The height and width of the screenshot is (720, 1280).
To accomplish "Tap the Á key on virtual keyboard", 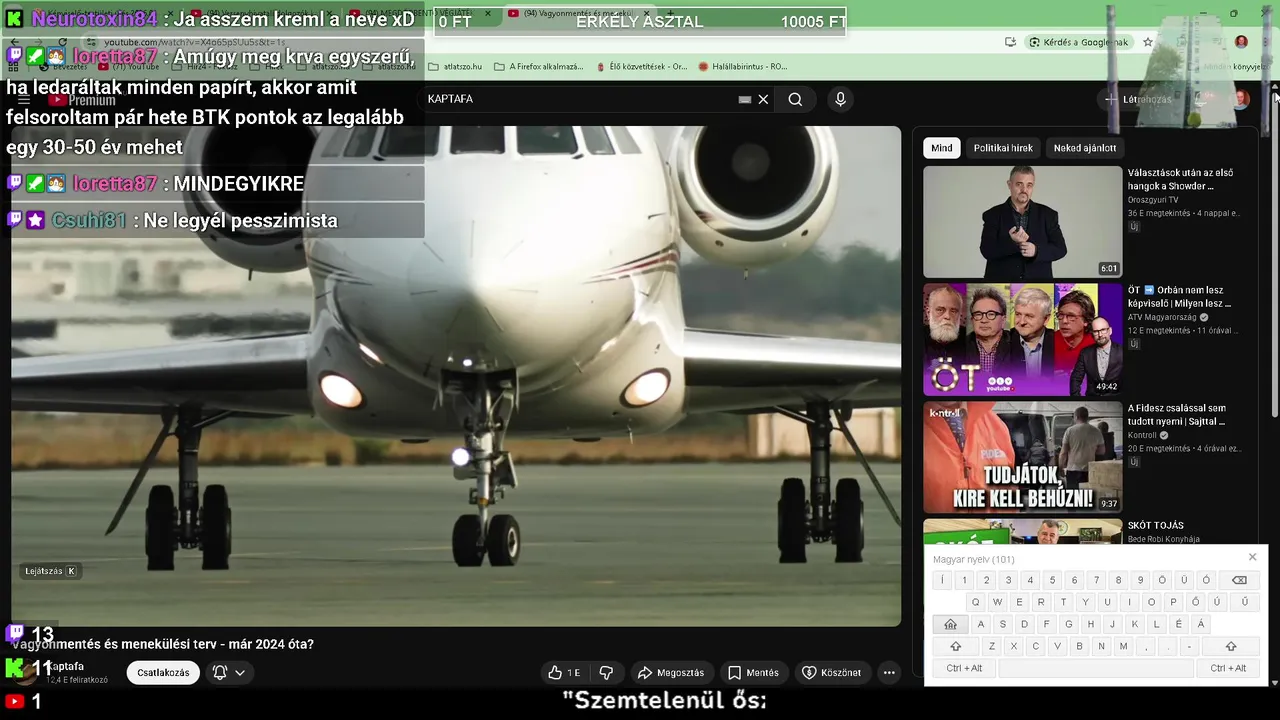I will [1200, 624].
